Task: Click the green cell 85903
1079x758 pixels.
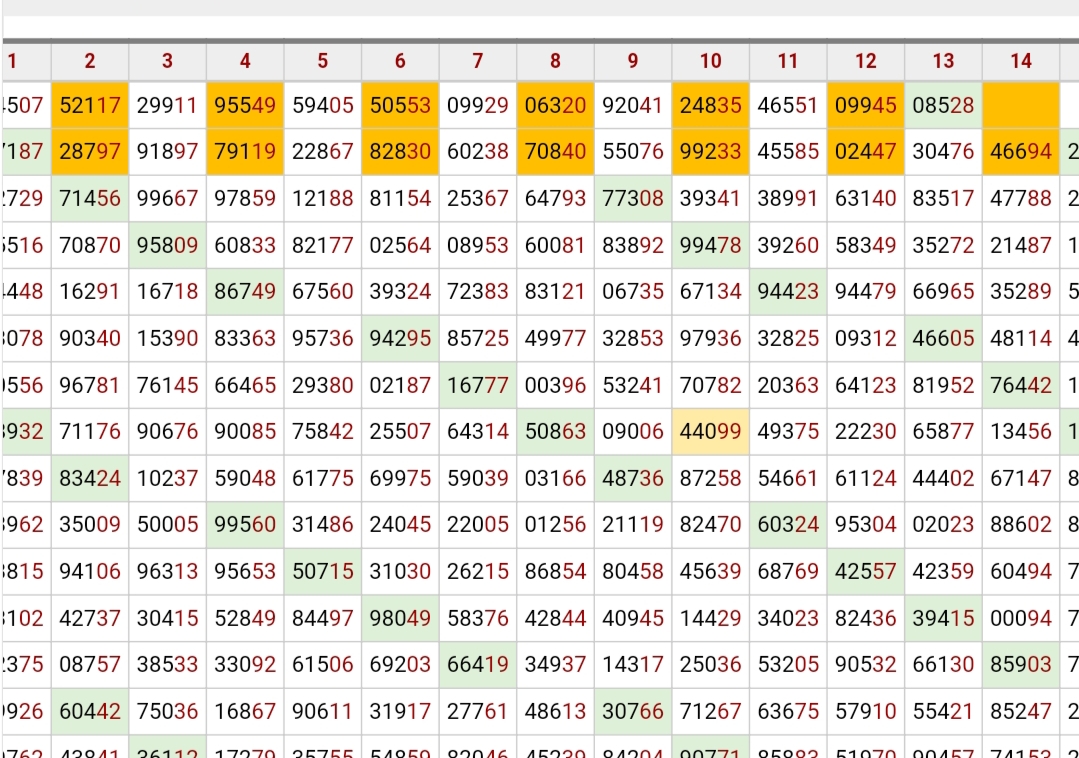Action: [x=1020, y=665]
